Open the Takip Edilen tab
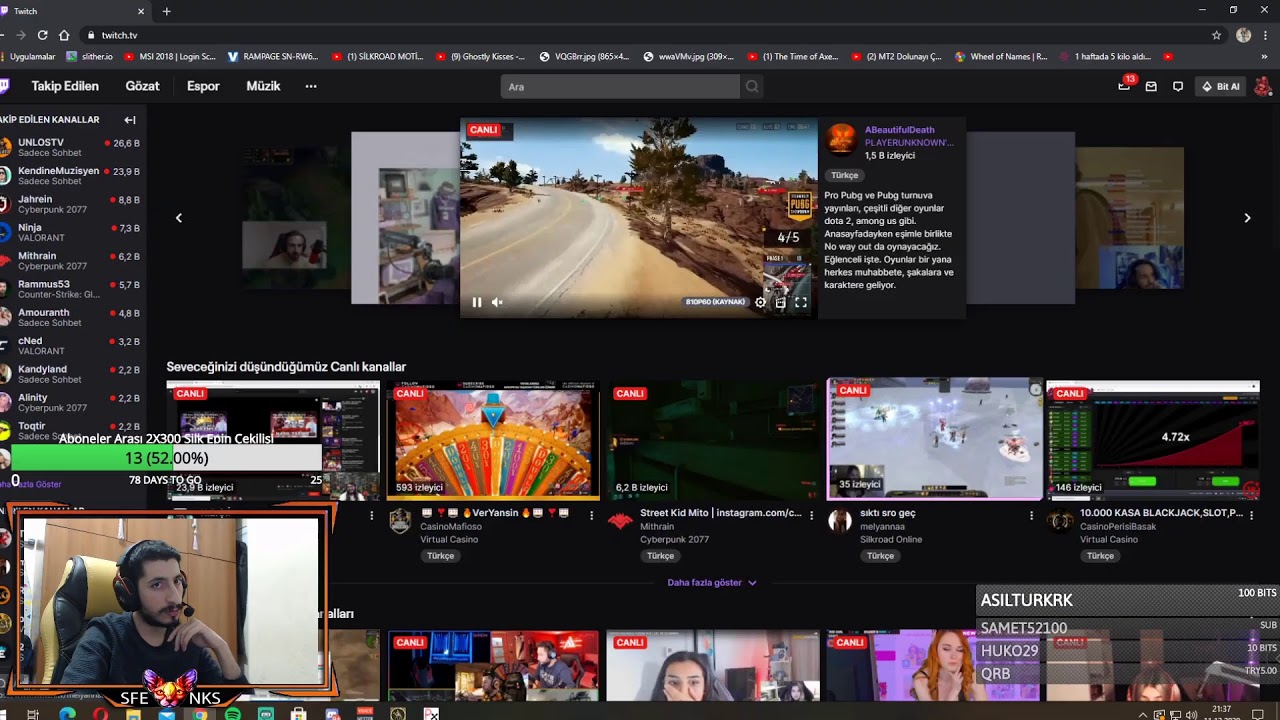 pos(65,86)
